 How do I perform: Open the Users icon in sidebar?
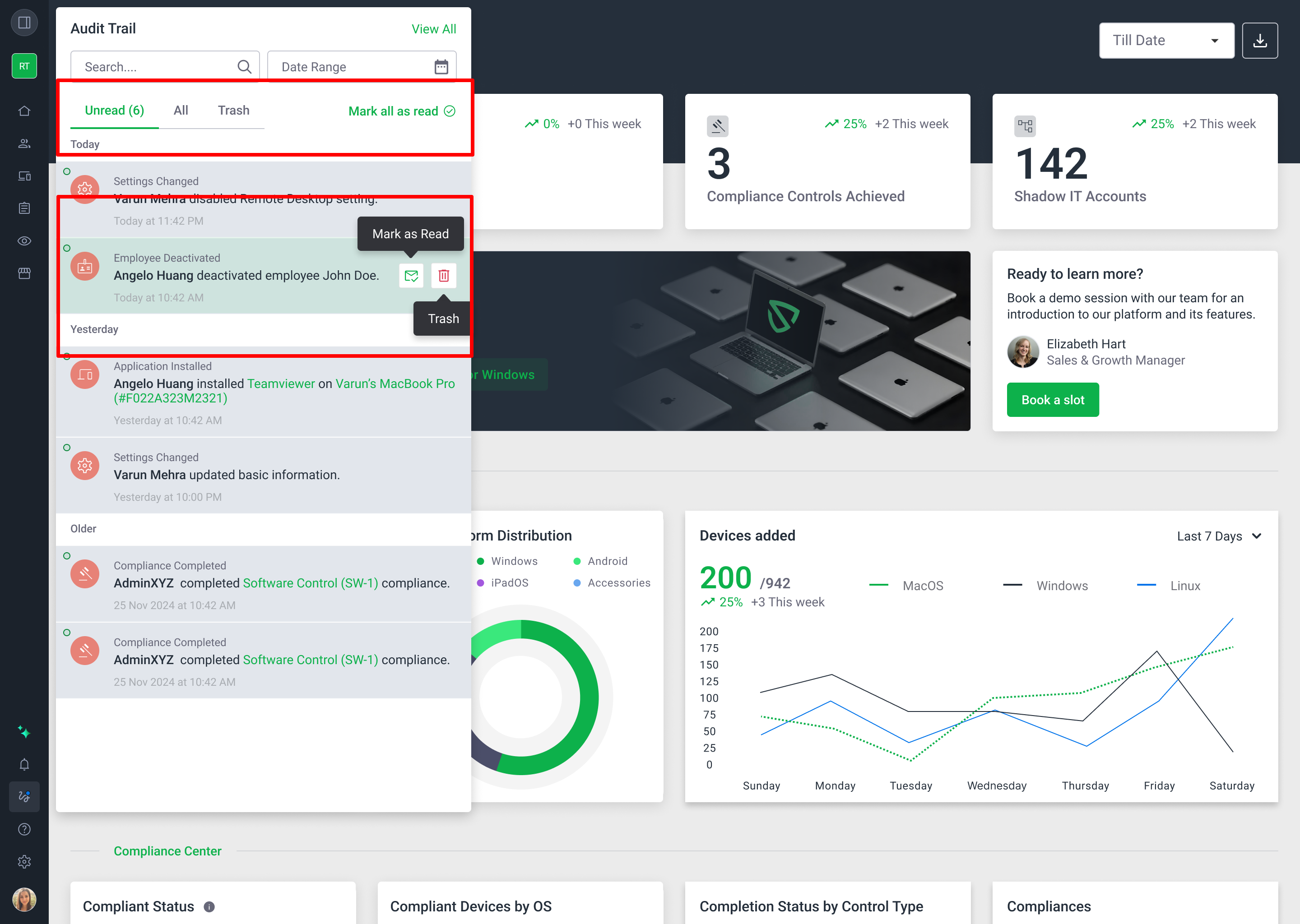(24, 143)
